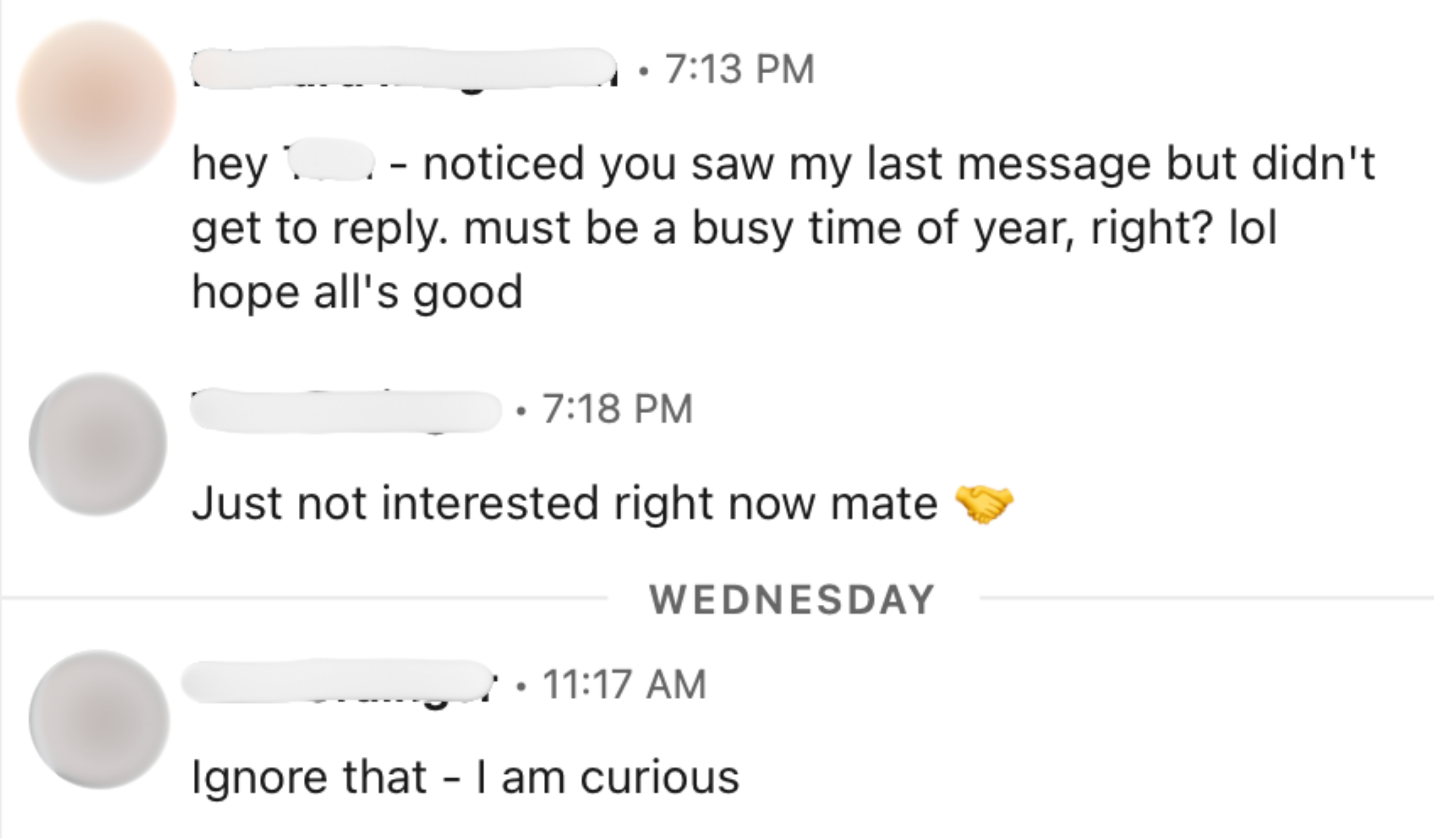Screen dimensions: 1434x840
Task: Click the gray avatar next to the 11:17 AM message
Action: (x=99, y=719)
